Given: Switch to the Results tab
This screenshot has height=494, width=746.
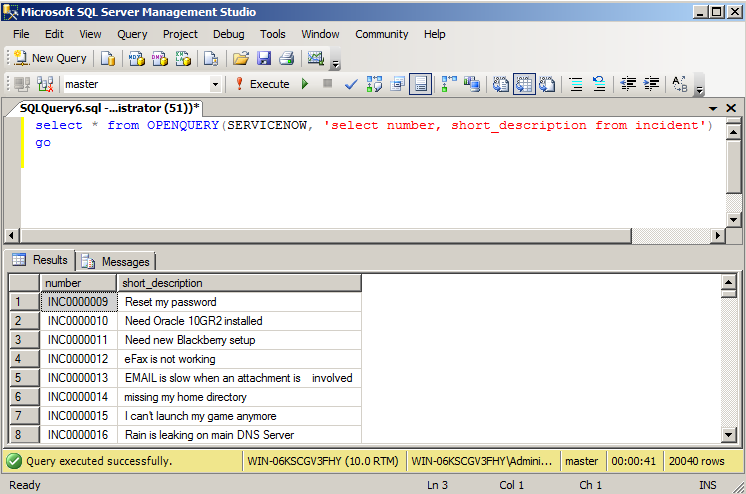Looking at the screenshot, I should pos(40,260).
